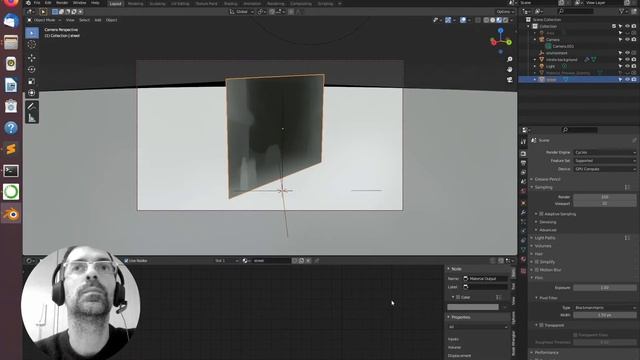Image resolution: width=640 pixels, height=360 pixels.
Task: Toggle visibility eye of Light
Action: pos(627,66)
